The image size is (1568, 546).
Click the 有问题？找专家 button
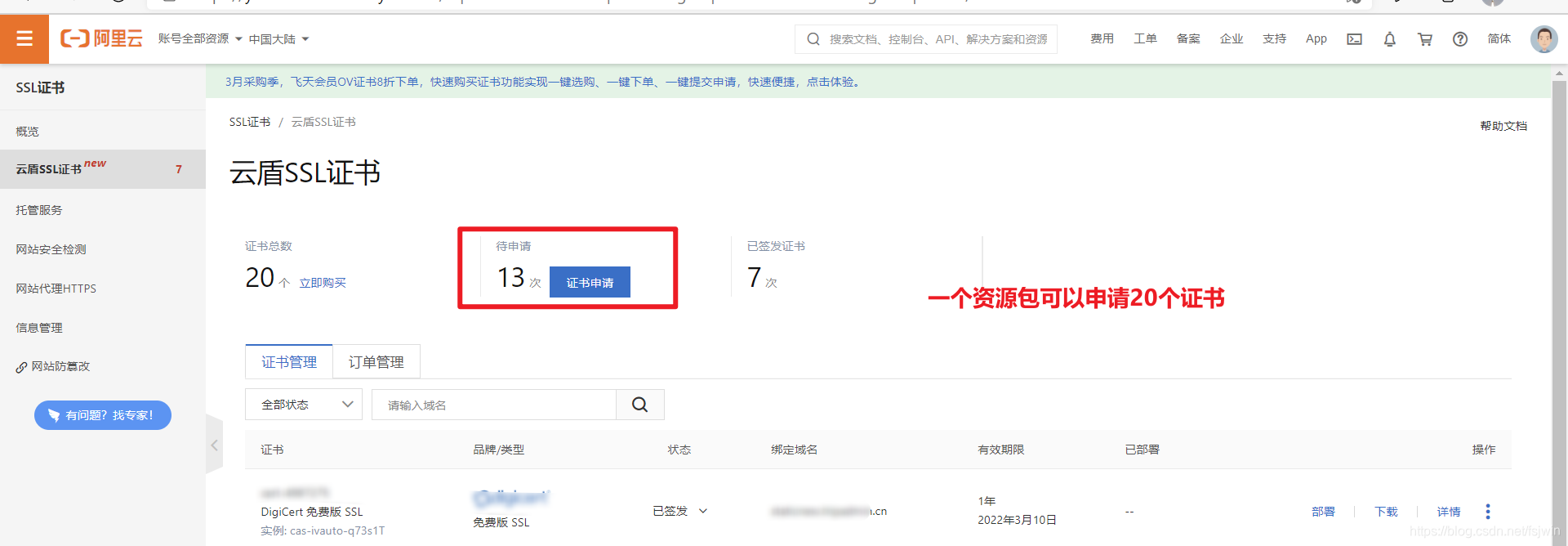(x=103, y=415)
